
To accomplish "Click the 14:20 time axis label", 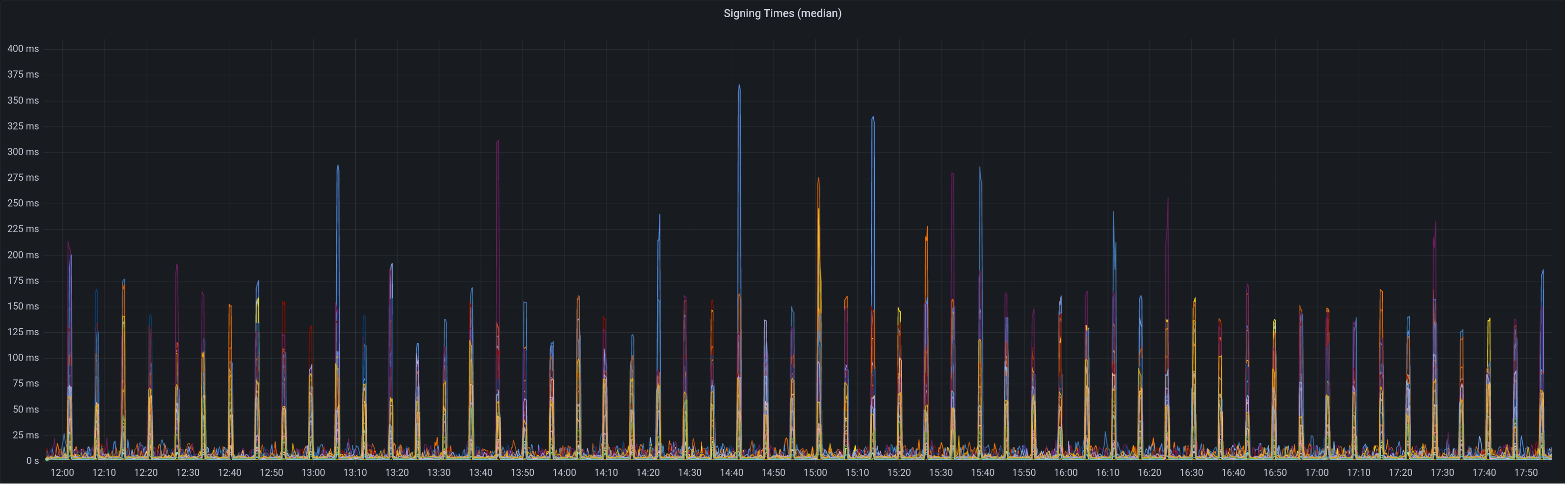I will tap(647, 473).
